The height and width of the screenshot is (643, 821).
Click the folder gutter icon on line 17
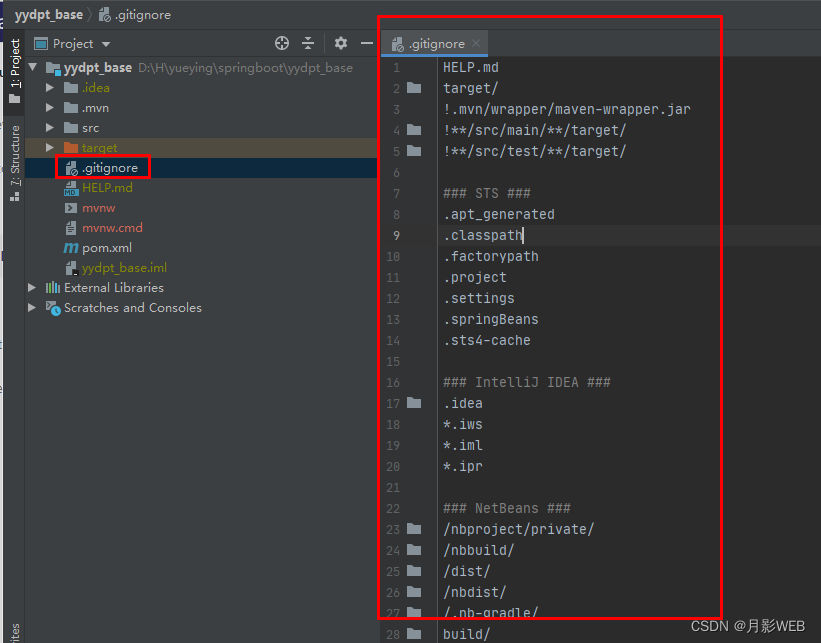(x=414, y=403)
